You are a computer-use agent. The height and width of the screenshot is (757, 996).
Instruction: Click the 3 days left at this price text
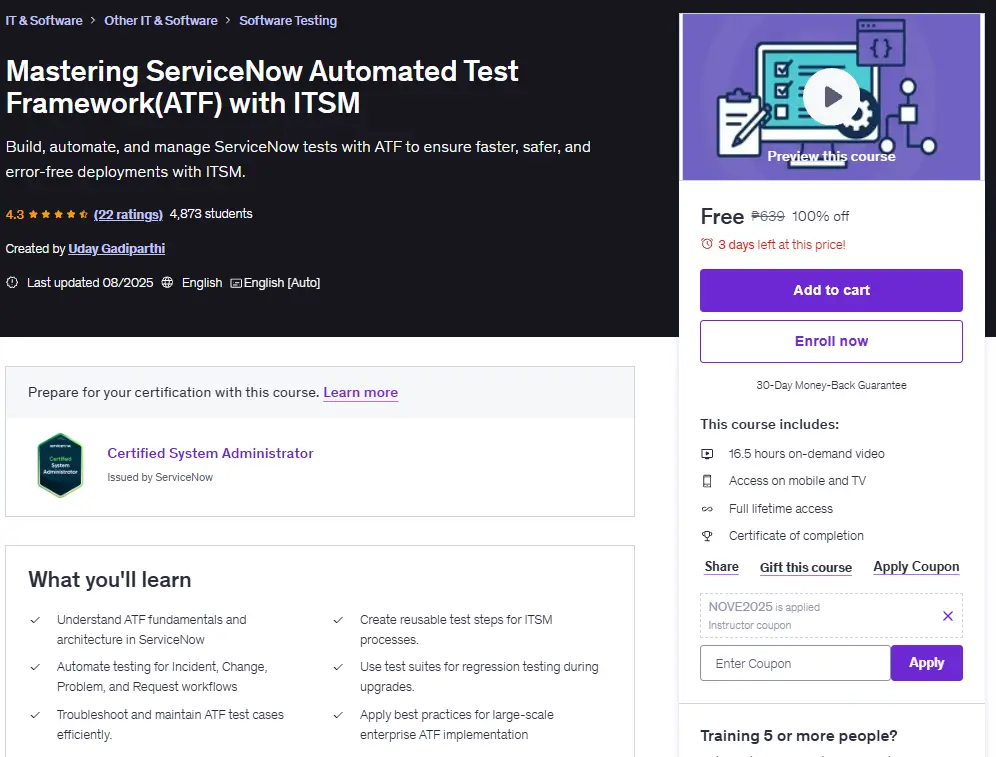(x=781, y=245)
